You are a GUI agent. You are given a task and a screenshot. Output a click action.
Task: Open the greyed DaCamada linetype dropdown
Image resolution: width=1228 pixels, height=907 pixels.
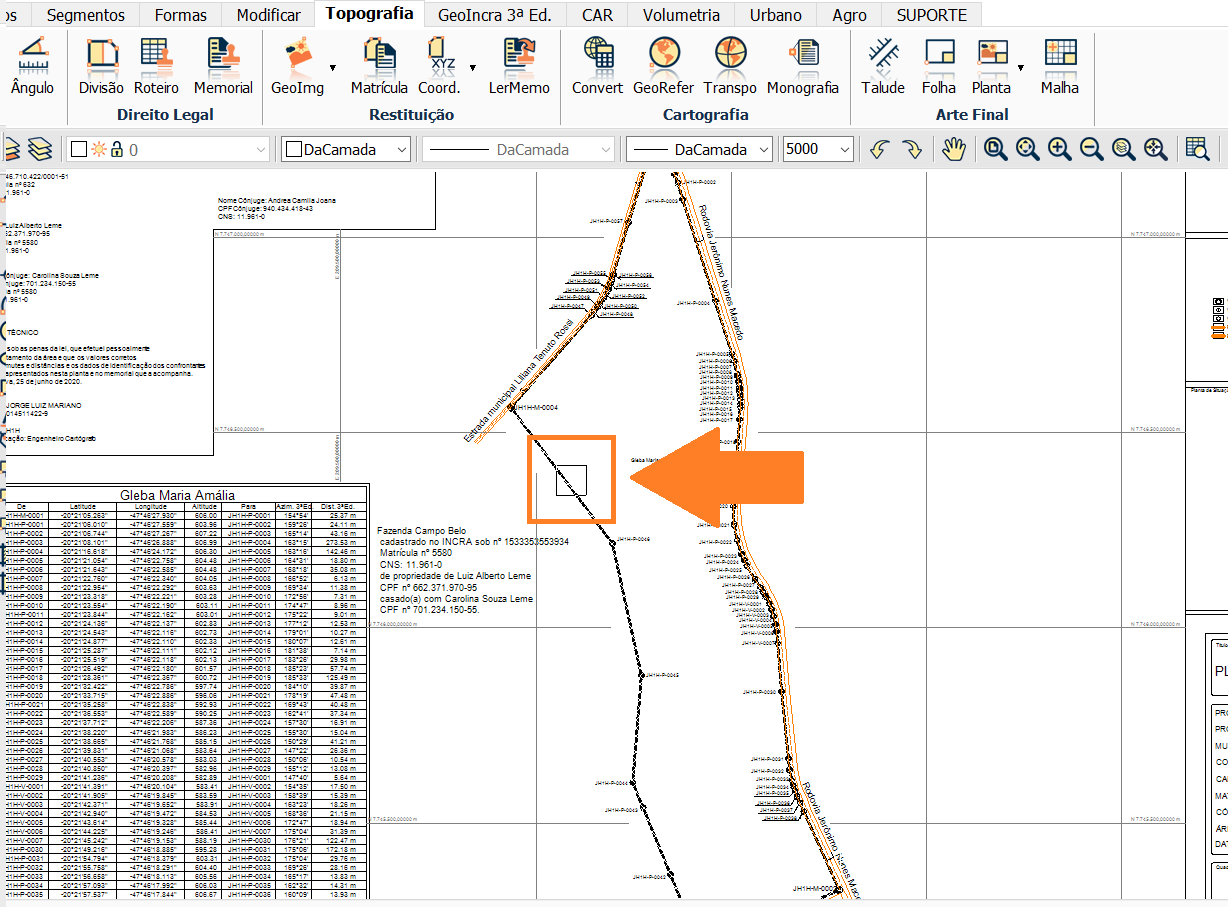(519, 150)
